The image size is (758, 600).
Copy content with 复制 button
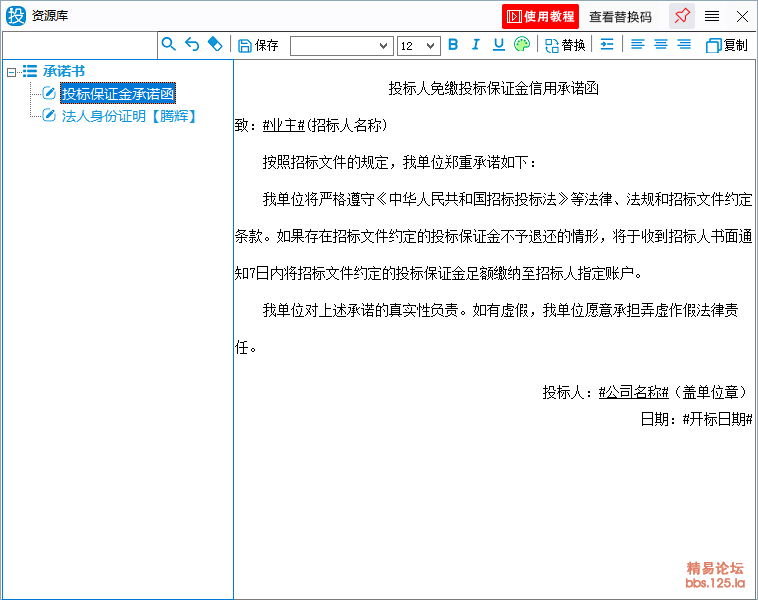click(727, 45)
